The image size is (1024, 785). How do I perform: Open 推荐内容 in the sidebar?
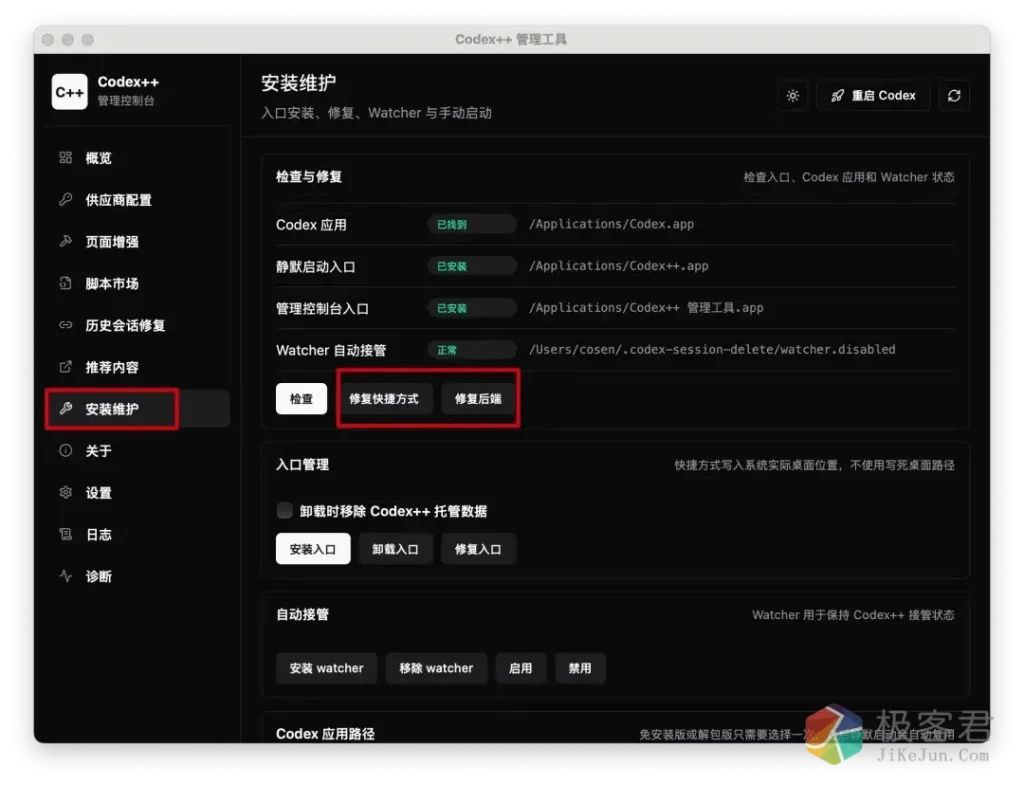point(137,367)
